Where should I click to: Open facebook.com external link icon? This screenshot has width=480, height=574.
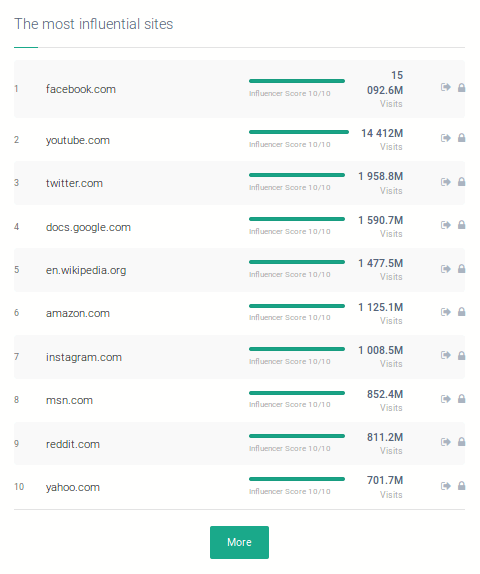tap(446, 87)
